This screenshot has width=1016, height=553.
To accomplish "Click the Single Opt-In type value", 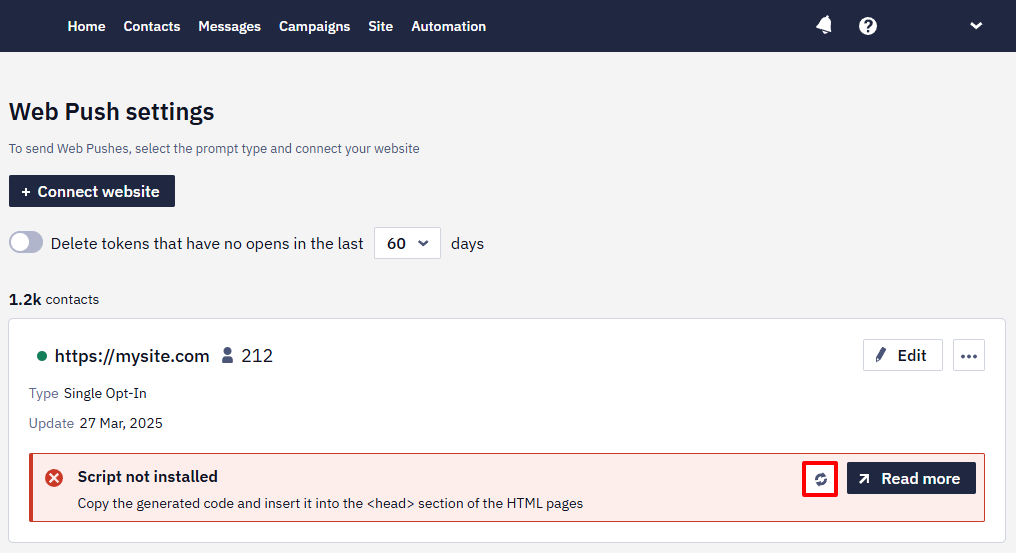I will (105, 394).
